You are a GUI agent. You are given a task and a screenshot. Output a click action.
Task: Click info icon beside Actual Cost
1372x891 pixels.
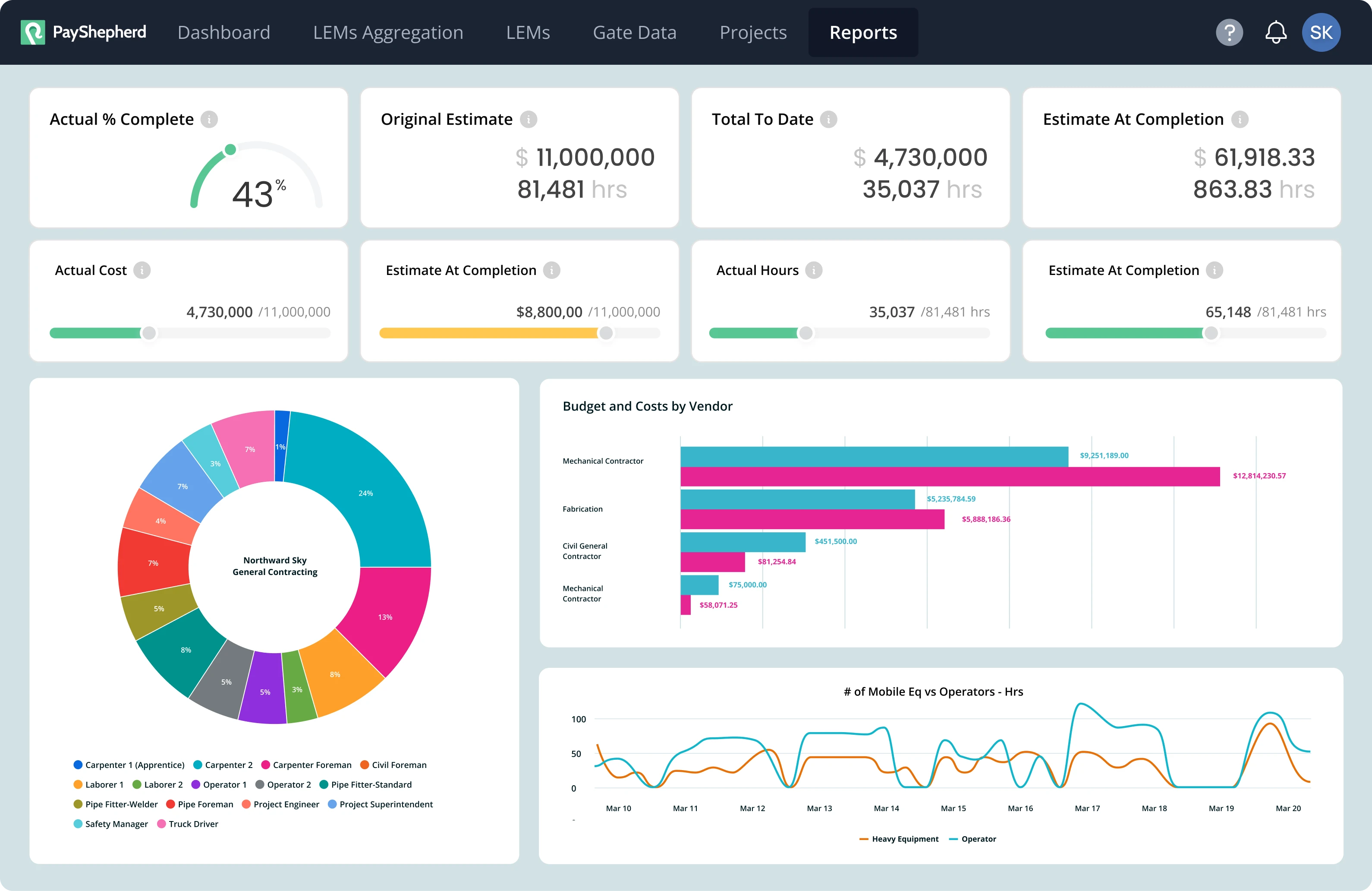click(x=142, y=271)
